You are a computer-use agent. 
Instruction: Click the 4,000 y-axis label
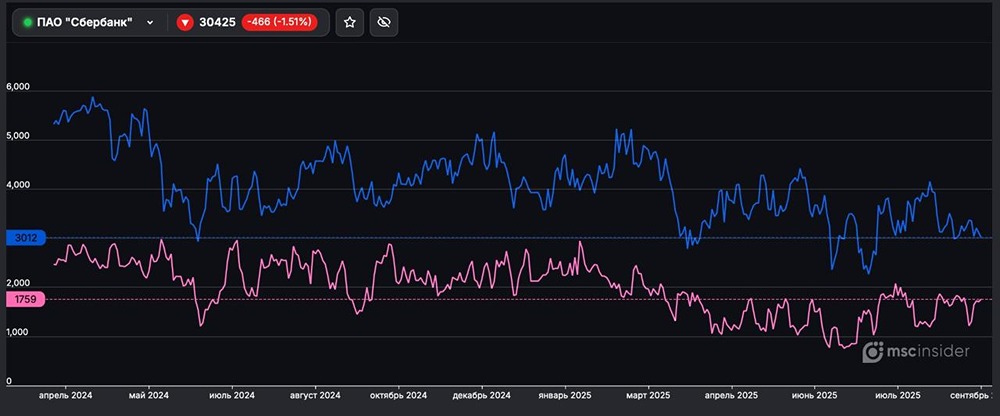(18, 186)
